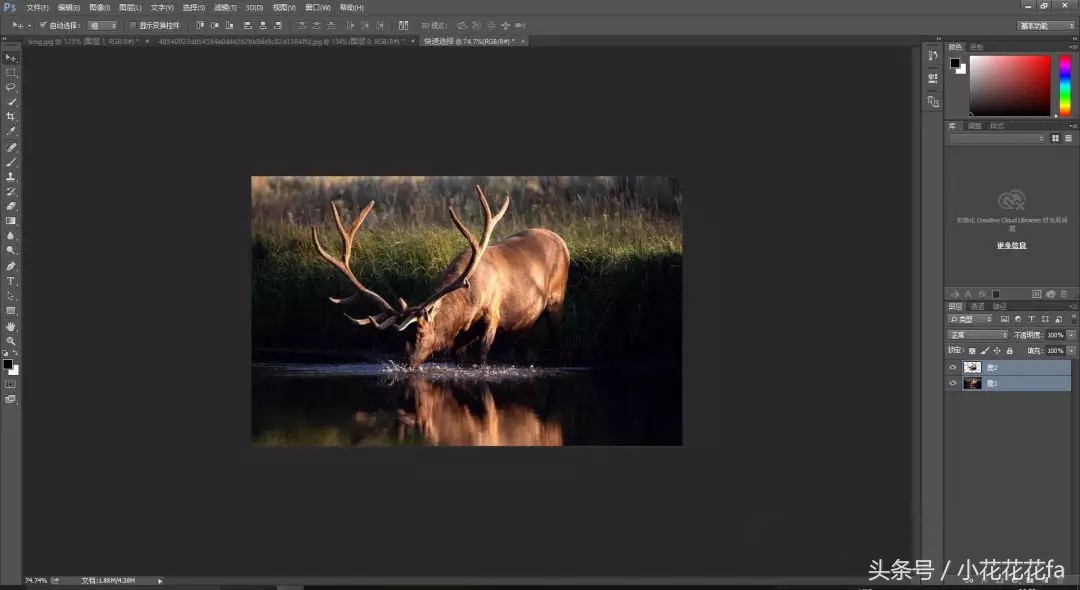This screenshot has width=1080, height=590.
Task: Select the Lasso tool
Action: [11, 87]
